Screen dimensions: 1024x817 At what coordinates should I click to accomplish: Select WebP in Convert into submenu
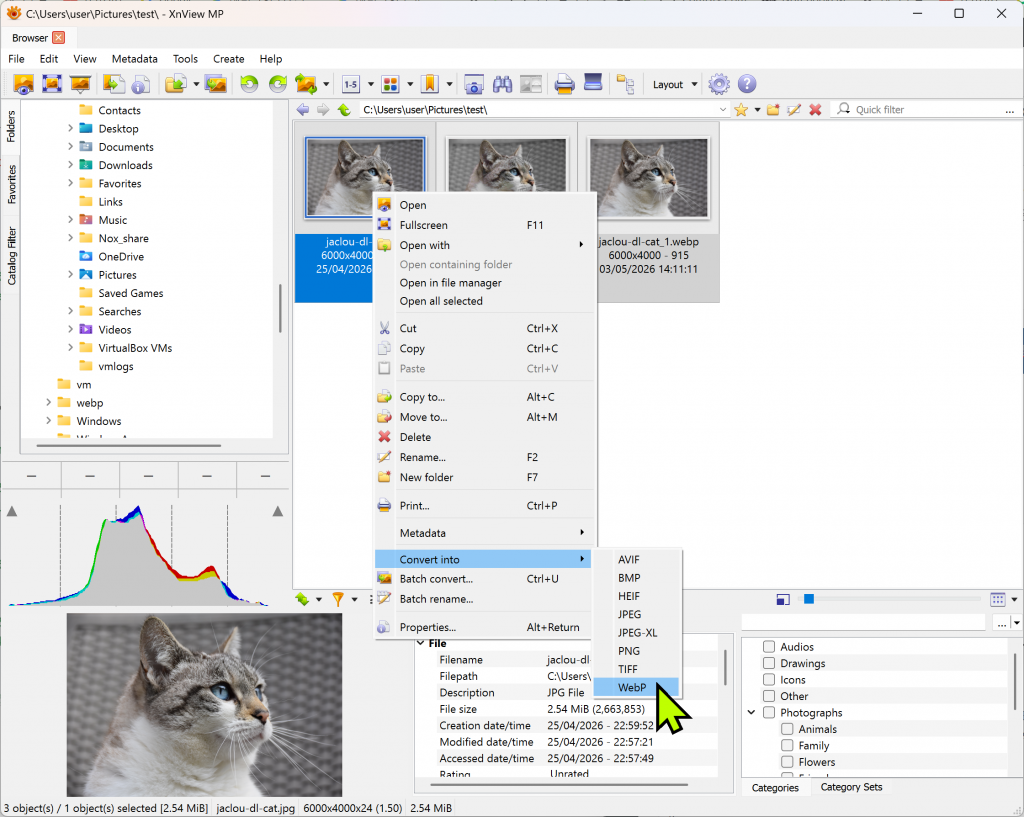point(637,688)
